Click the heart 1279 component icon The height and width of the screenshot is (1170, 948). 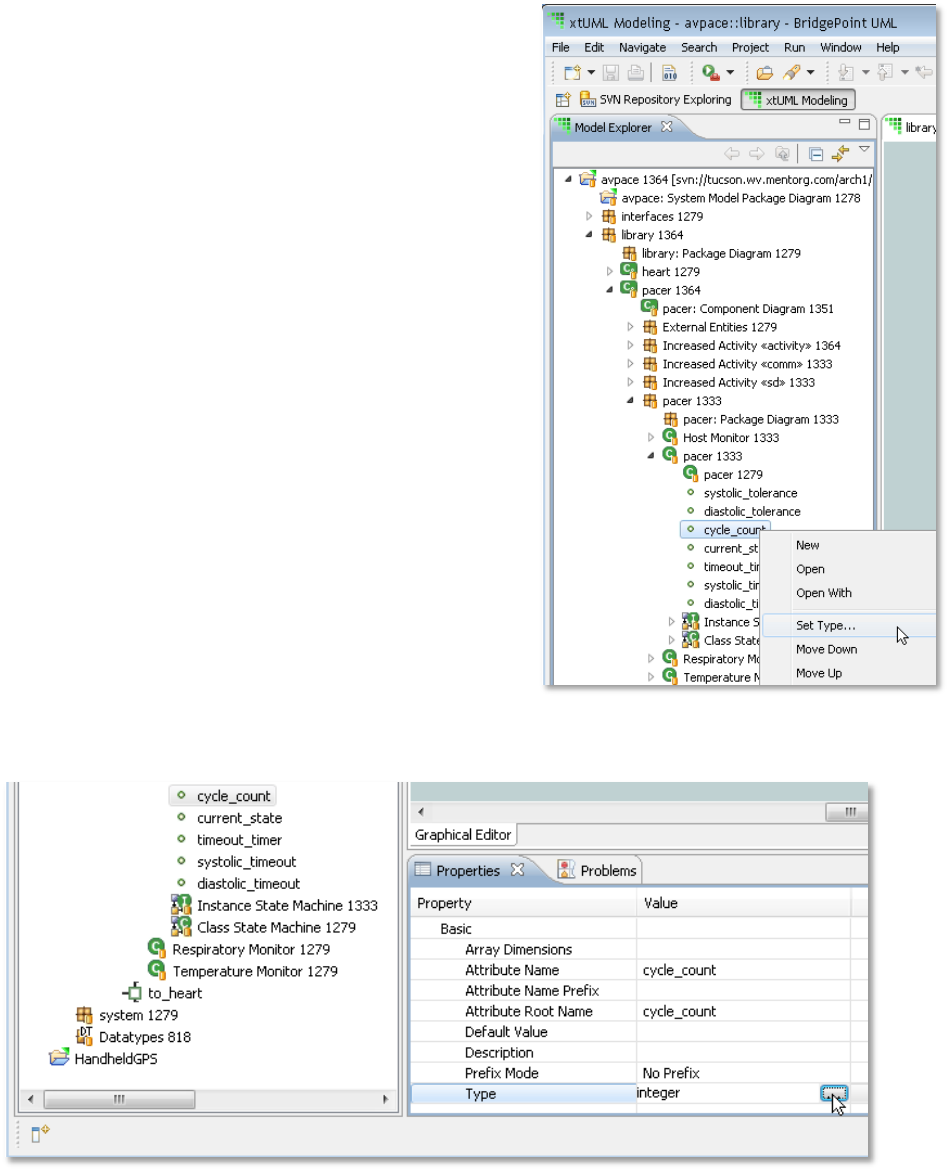tap(629, 270)
